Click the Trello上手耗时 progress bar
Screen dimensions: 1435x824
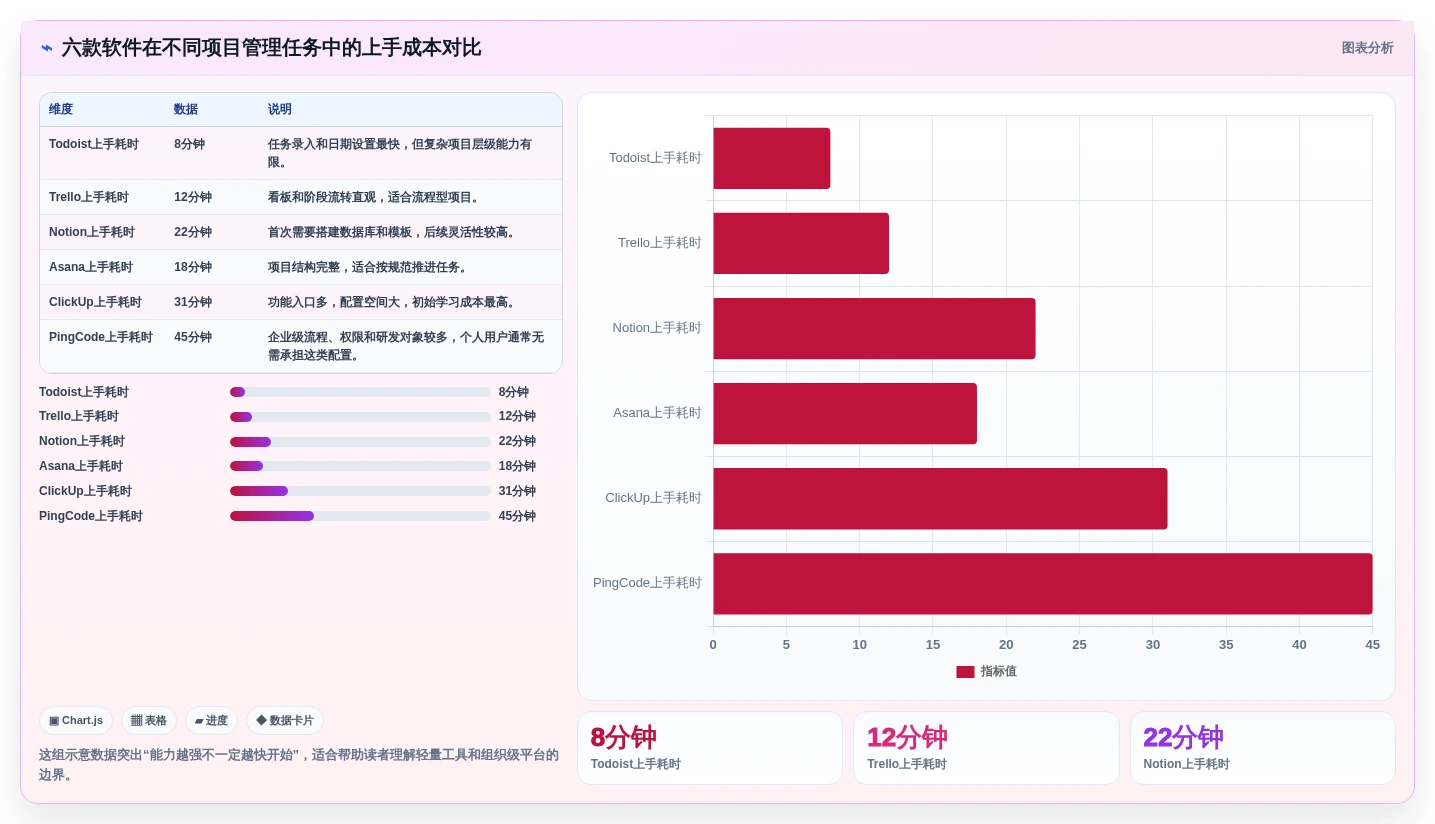[x=360, y=417]
